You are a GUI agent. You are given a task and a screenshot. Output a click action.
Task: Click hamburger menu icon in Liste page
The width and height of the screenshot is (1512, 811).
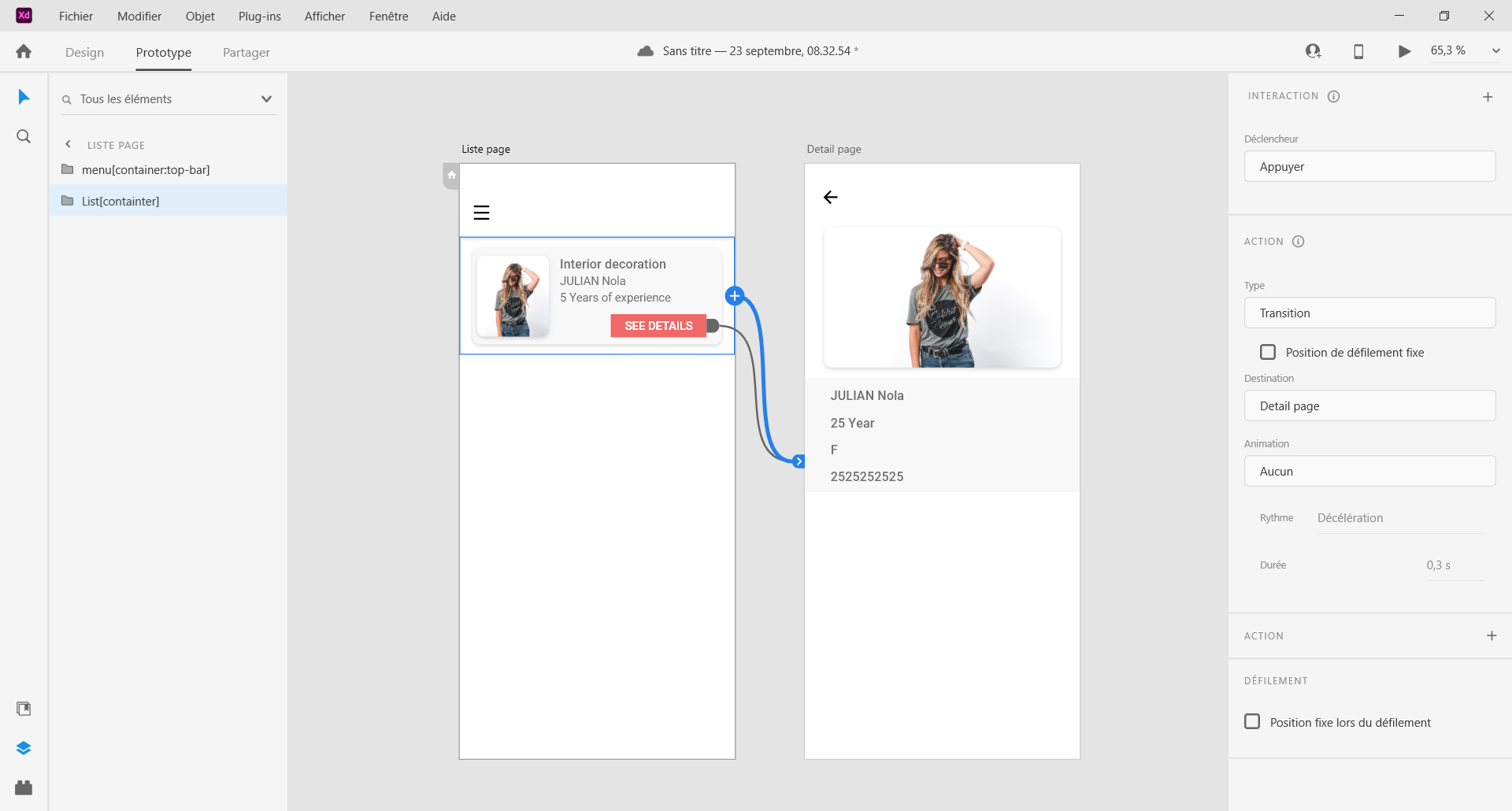pyautogui.click(x=481, y=213)
